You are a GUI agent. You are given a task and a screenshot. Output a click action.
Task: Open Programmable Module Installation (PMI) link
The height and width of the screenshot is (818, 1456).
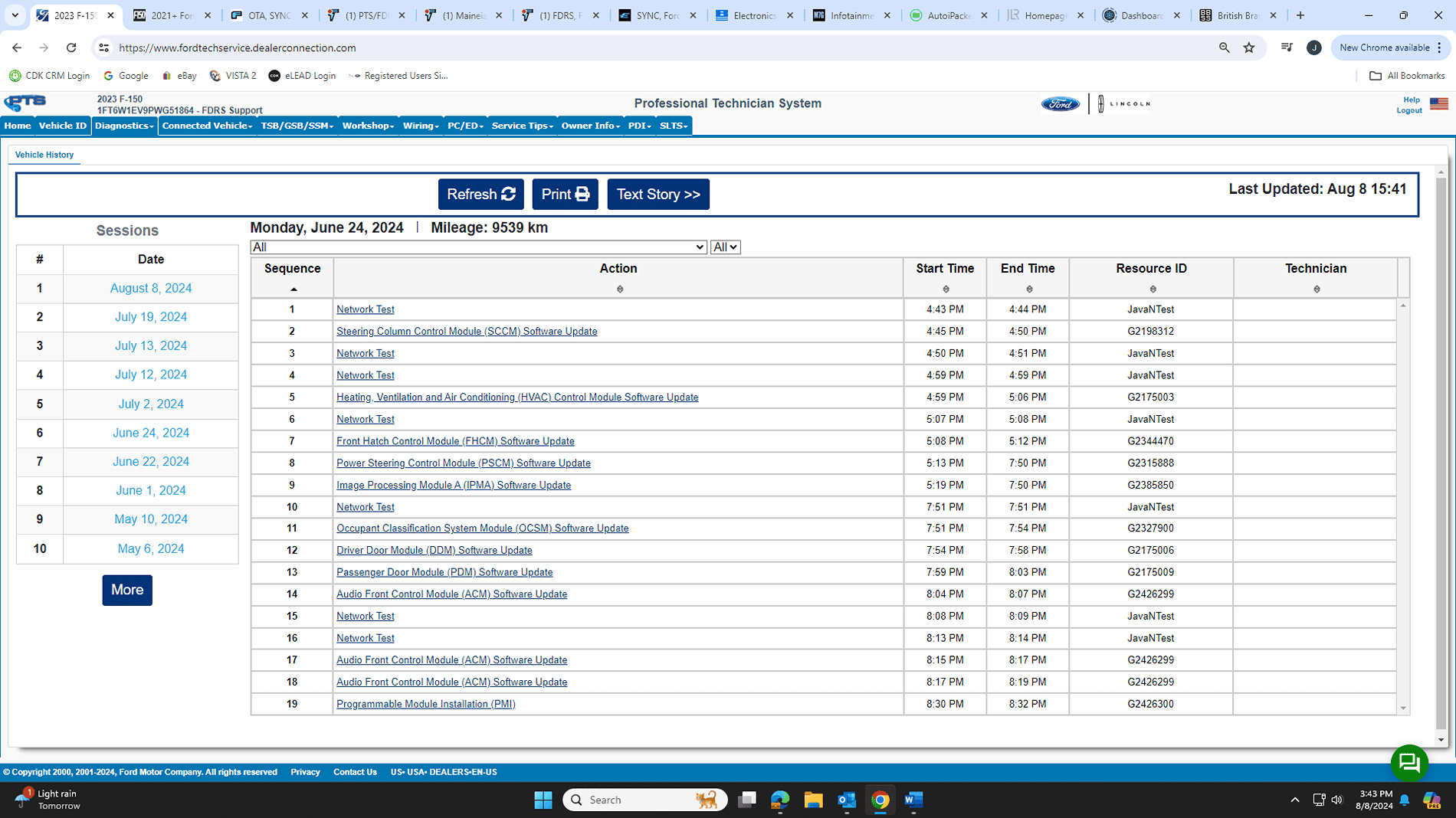click(425, 704)
